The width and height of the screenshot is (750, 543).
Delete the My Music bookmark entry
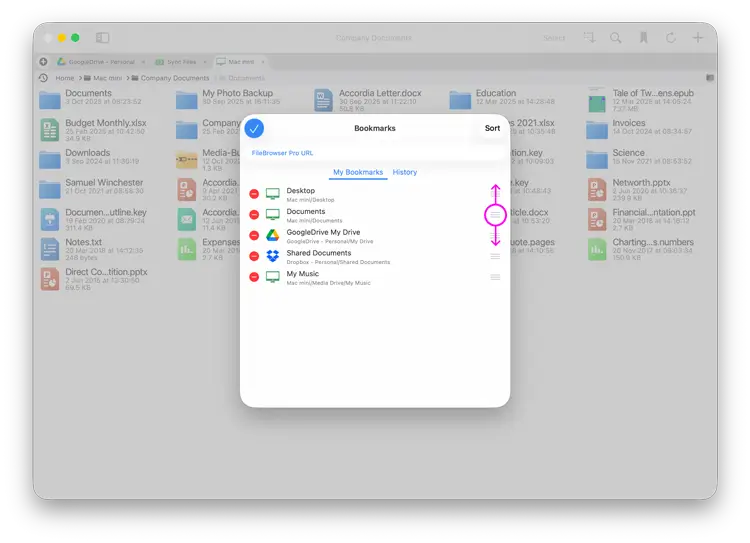click(254, 277)
